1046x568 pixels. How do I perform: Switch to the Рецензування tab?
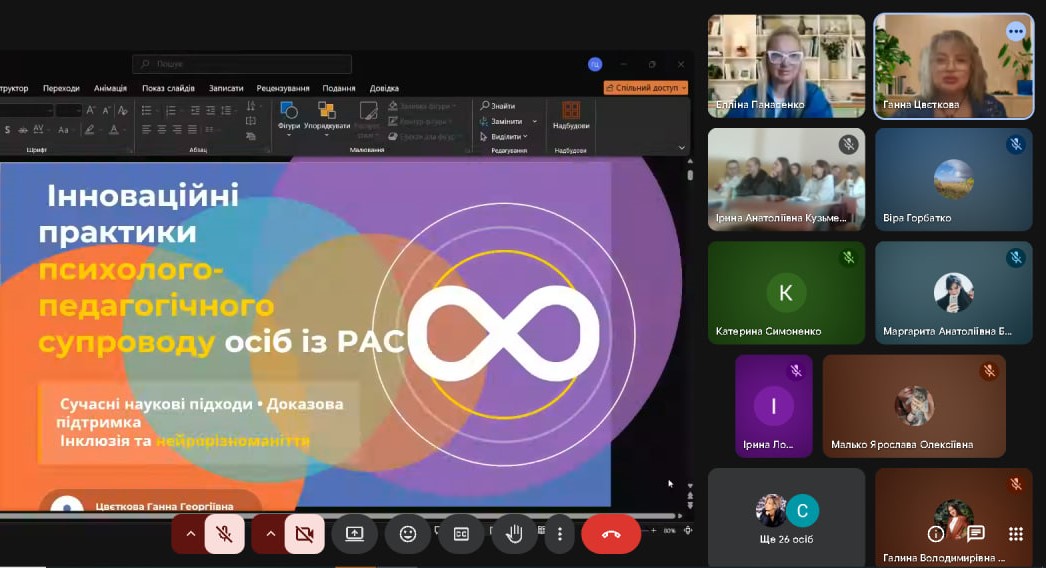point(283,88)
